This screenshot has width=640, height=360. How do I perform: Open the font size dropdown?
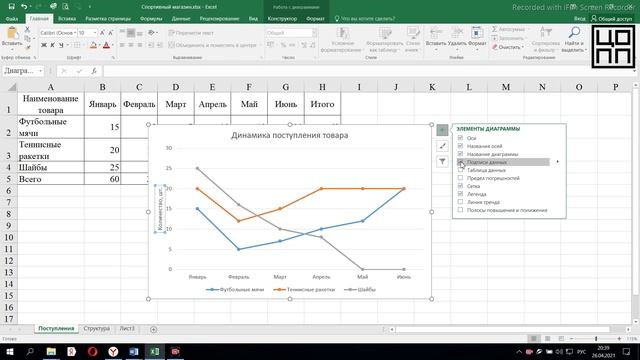tap(95, 33)
